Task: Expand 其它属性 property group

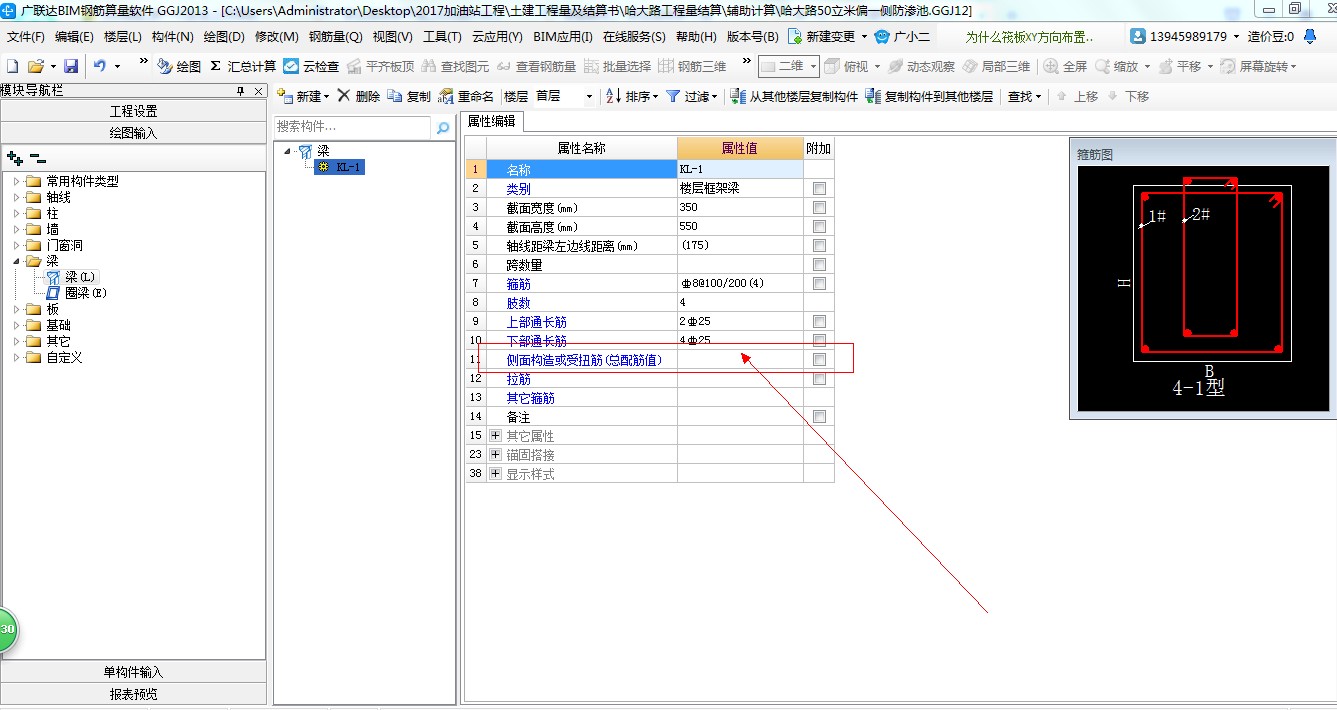Action: pos(495,435)
